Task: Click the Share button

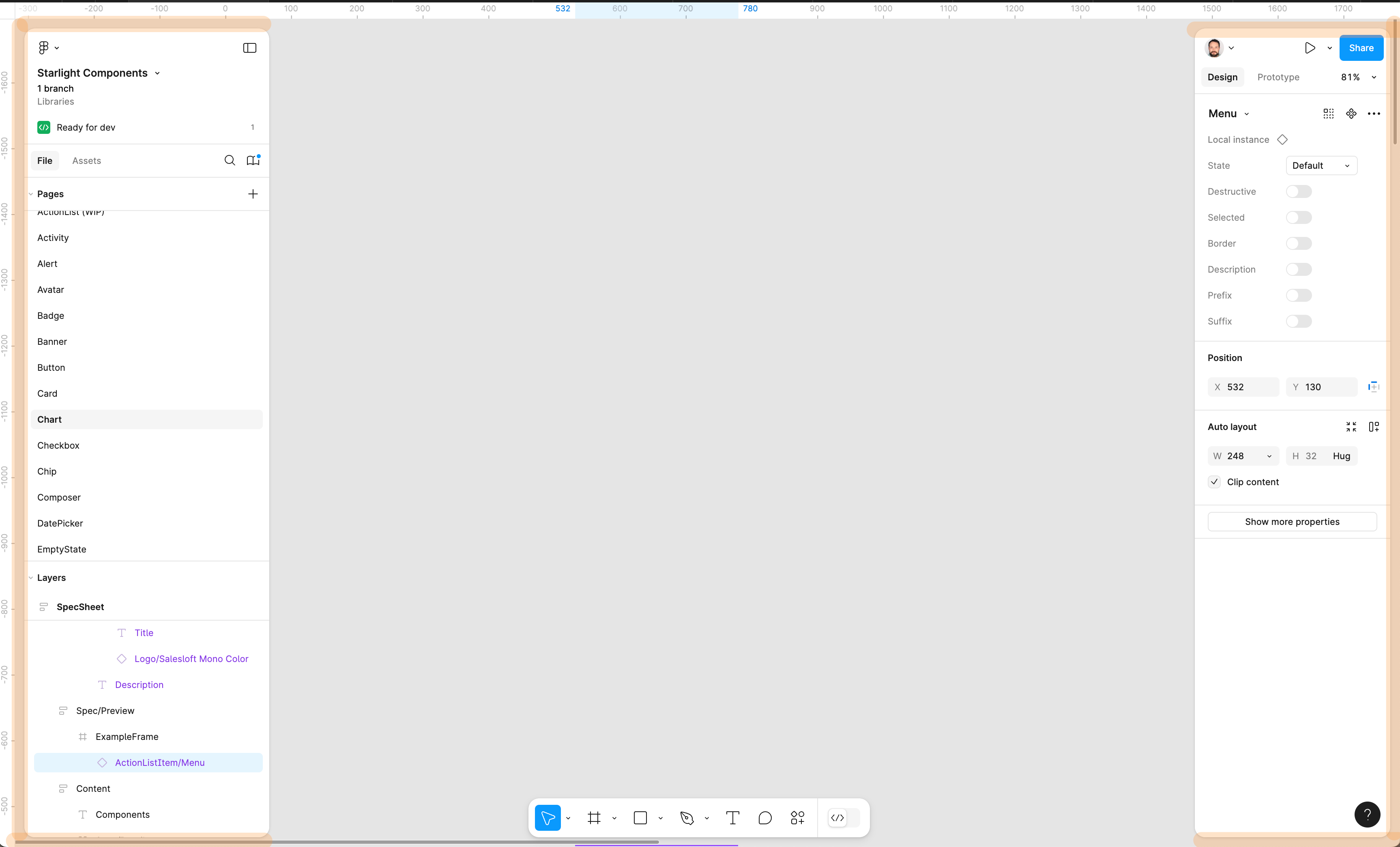Action: pyautogui.click(x=1362, y=48)
